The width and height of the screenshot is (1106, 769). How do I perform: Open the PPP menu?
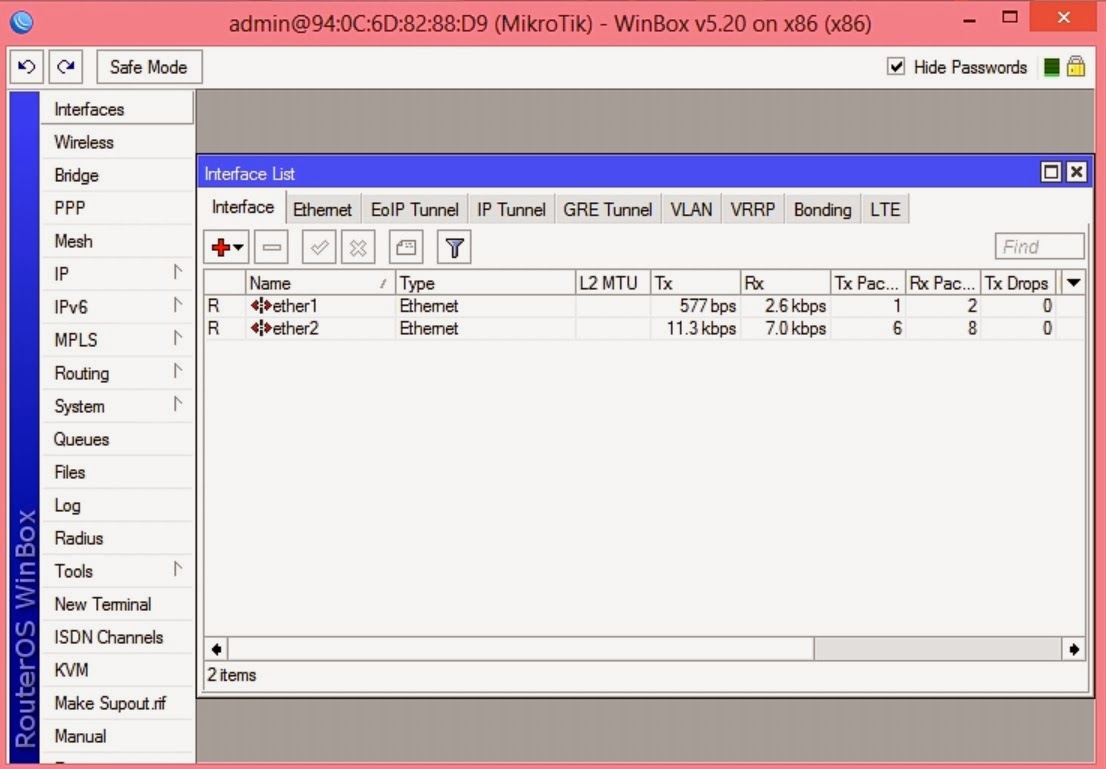(117, 208)
